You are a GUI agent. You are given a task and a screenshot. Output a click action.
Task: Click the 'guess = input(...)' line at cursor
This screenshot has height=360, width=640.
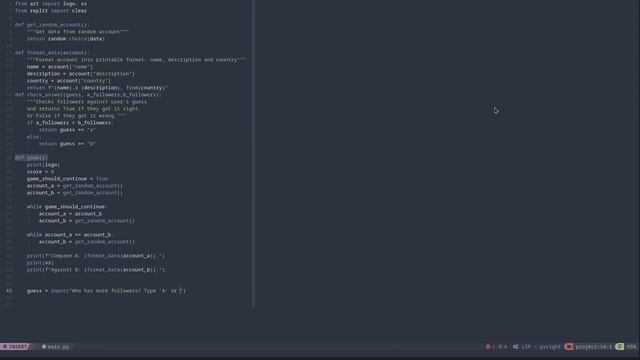(x=106, y=291)
